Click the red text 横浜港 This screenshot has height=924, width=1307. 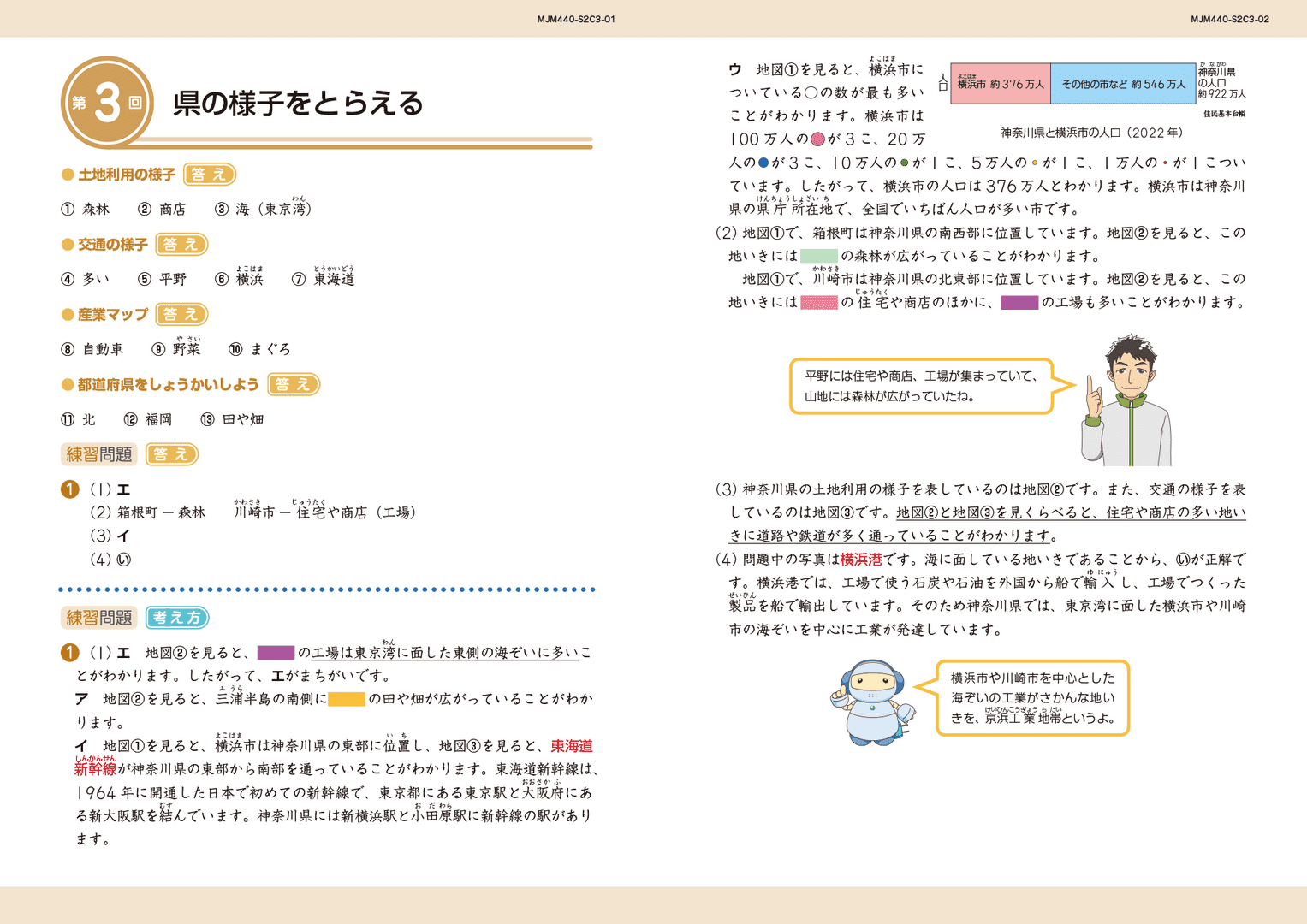pyautogui.click(x=860, y=560)
